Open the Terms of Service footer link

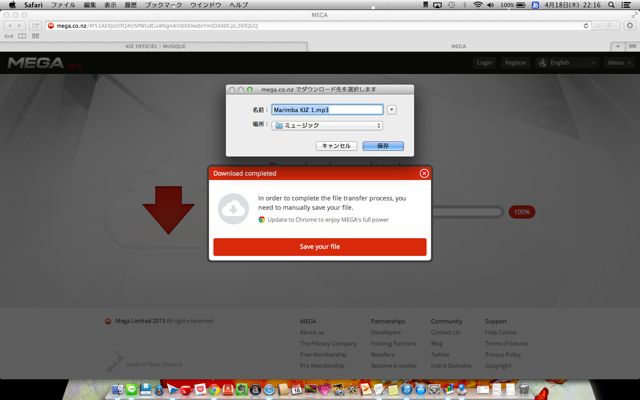pos(506,343)
